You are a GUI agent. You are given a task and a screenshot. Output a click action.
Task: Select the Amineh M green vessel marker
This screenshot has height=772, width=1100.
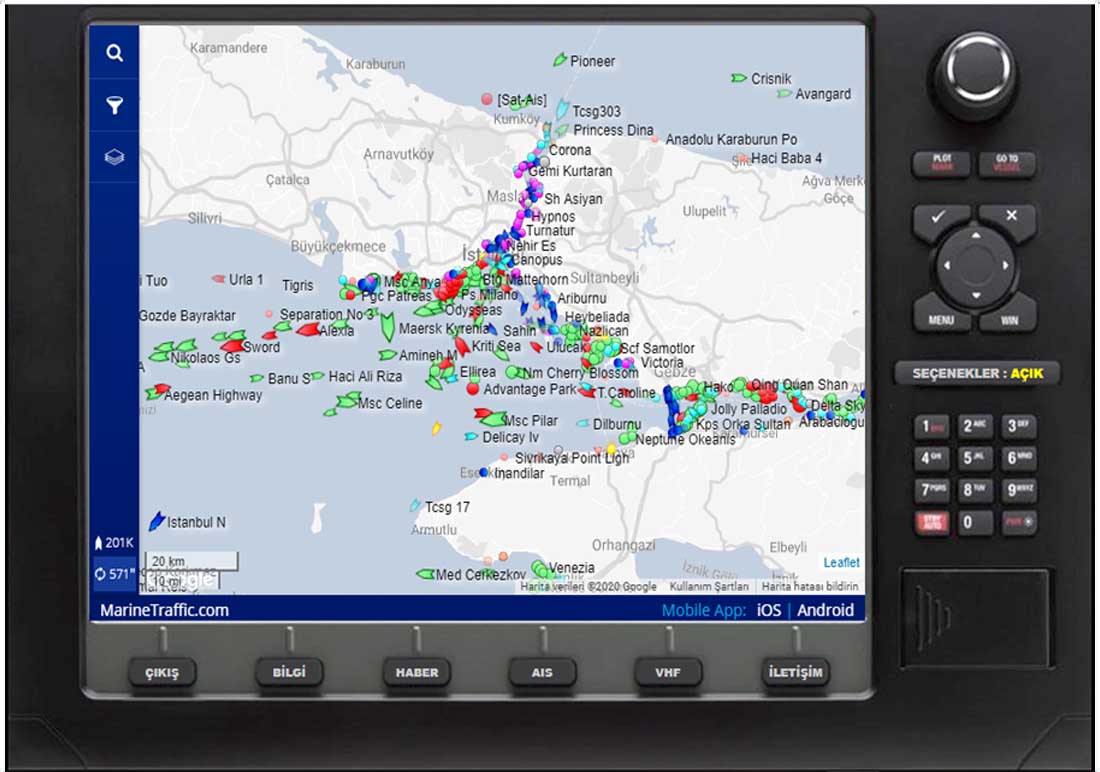coord(388,355)
